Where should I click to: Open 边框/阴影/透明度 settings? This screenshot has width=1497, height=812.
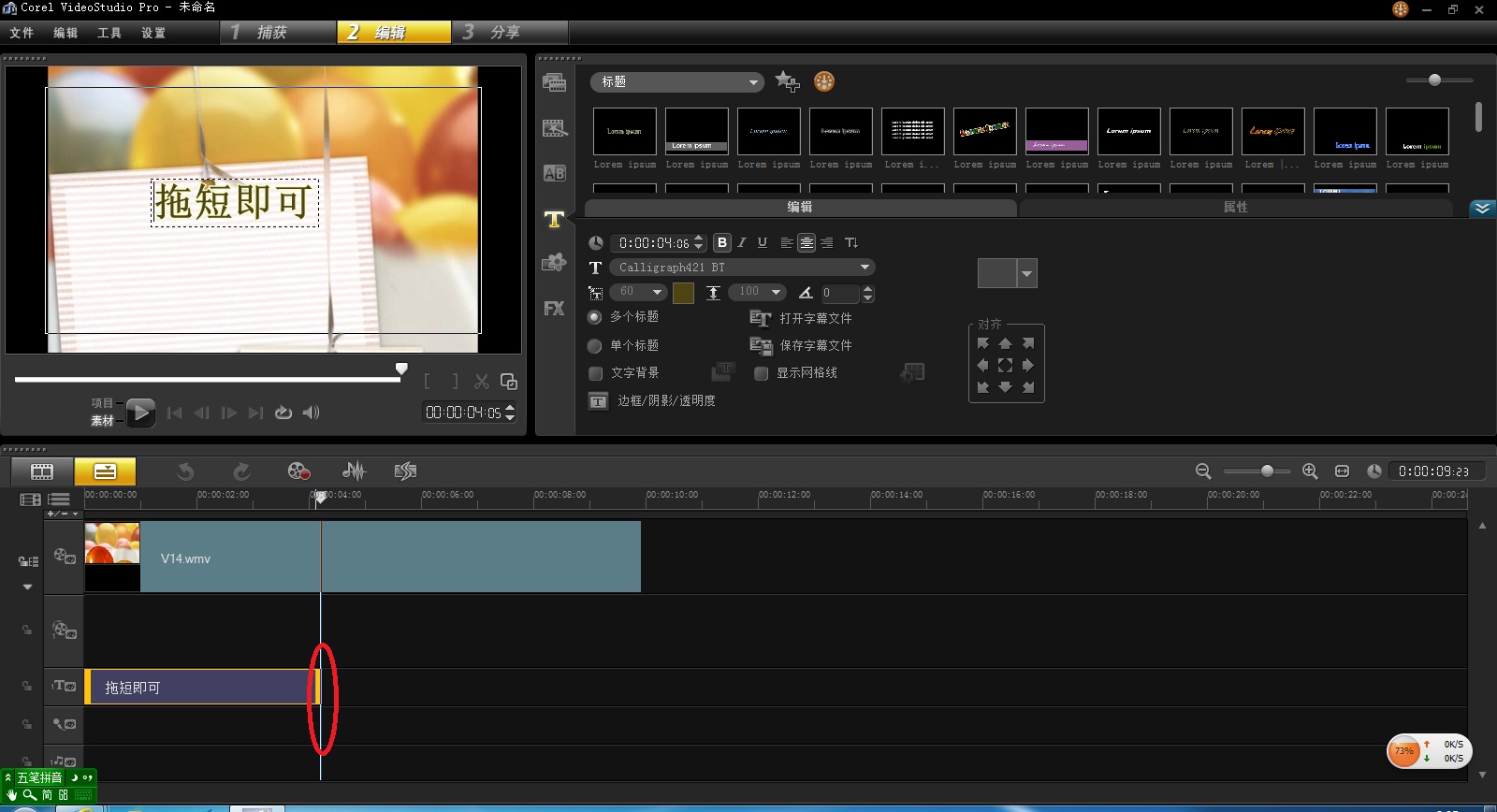point(652,401)
